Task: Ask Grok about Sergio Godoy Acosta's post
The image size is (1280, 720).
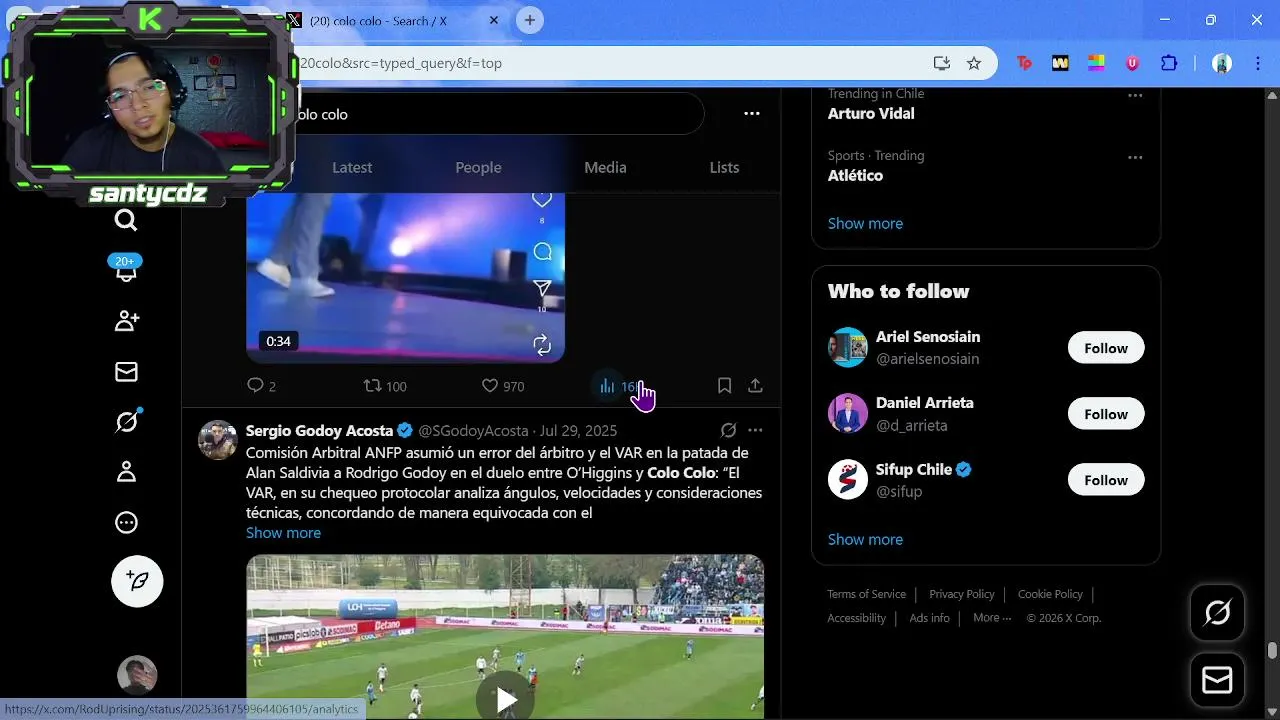Action: pyautogui.click(x=728, y=430)
